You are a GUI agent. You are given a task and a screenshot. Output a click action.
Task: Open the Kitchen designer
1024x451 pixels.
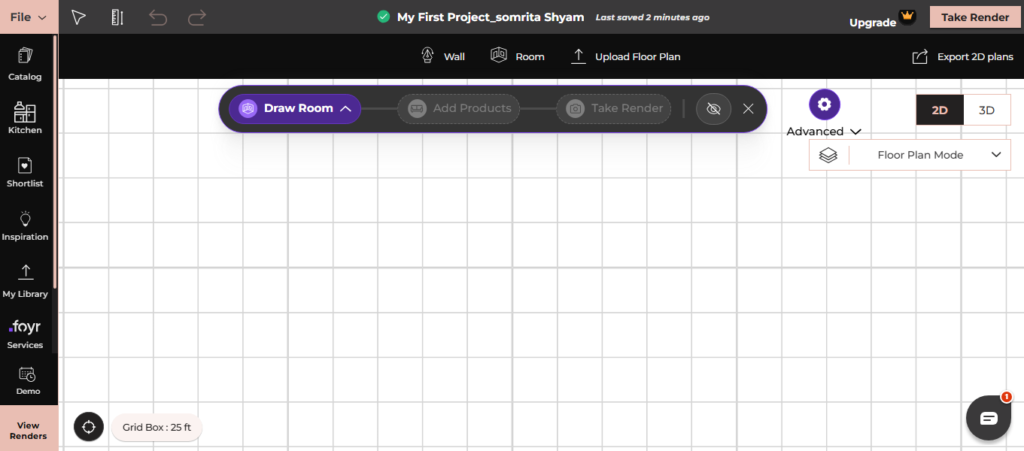[x=25, y=118]
